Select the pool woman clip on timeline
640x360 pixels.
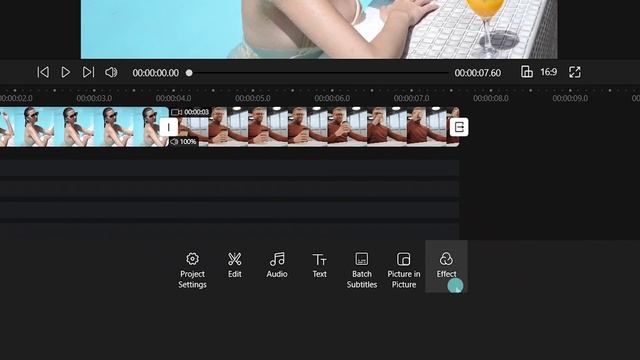tap(84, 127)
